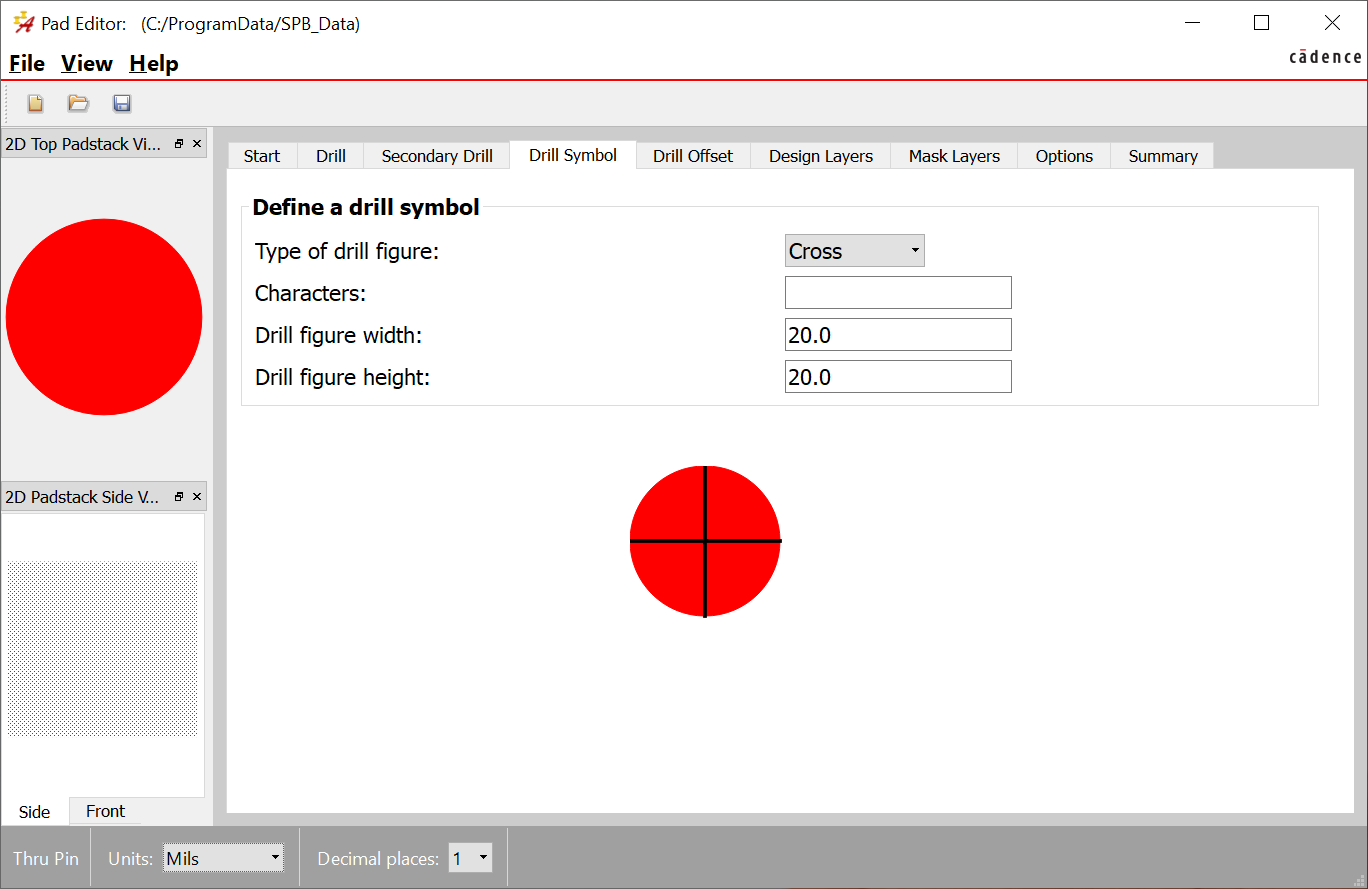1368x889 pixels.
Task: Click the 'Decimal places:' label
Action: (378, 858)
